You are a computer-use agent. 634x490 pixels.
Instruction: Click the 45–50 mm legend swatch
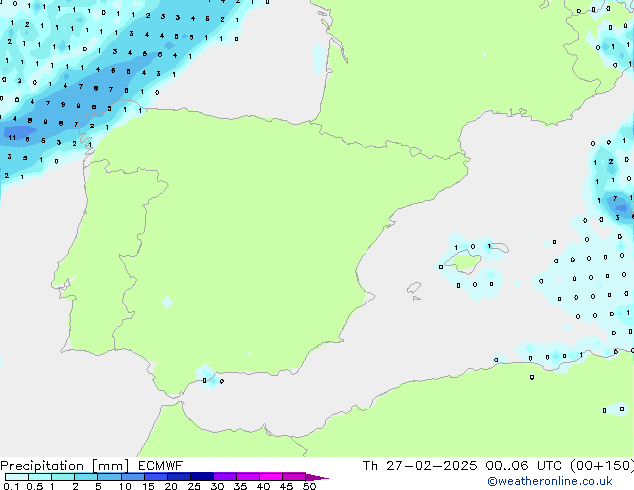click(294, 477)
